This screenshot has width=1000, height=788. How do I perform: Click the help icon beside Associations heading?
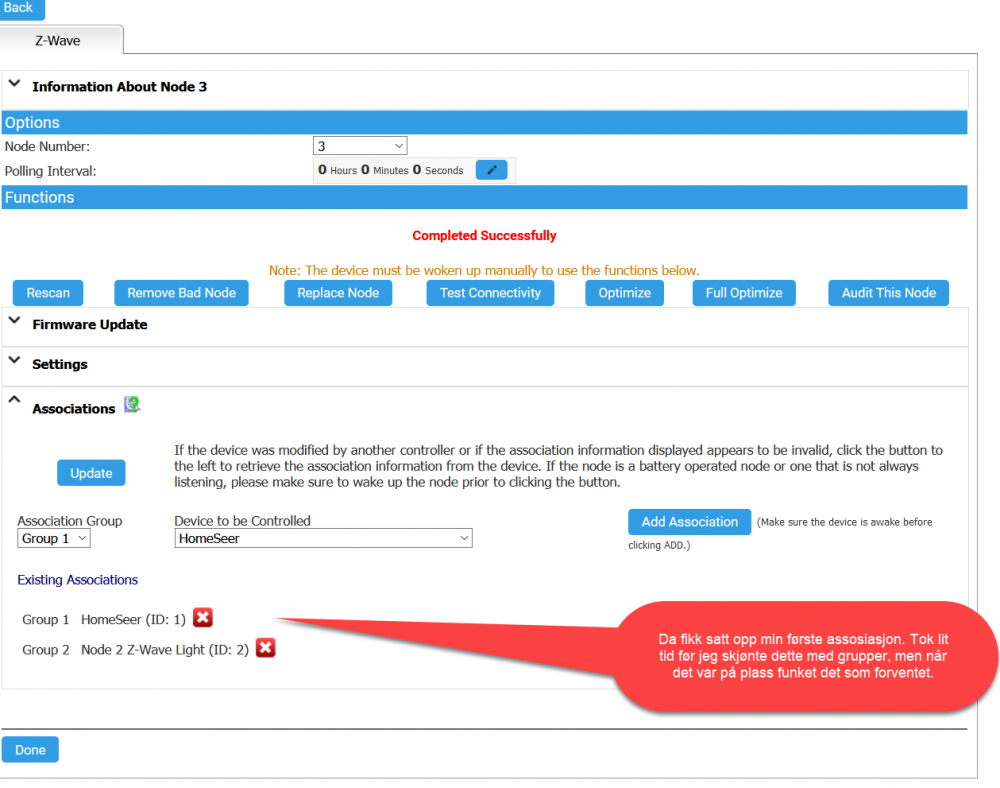pos(132,405)
